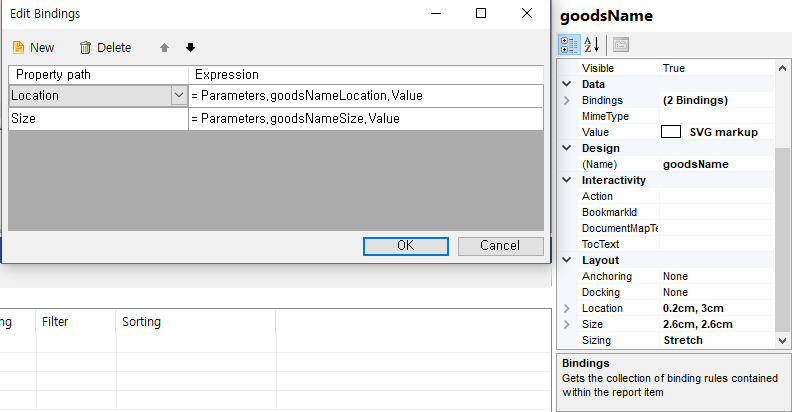792x412 pixels.
Task: Confirm bindings with the OK button
Action: click(405, 246)
